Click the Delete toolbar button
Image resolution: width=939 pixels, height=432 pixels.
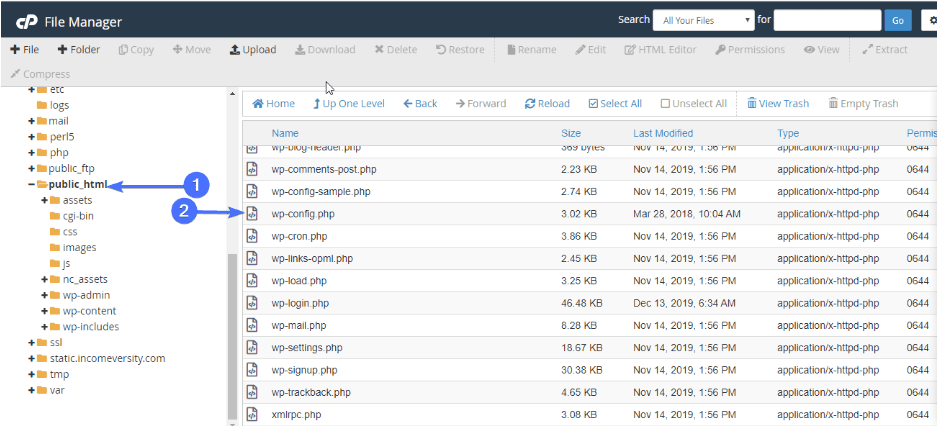click(396, 50)
